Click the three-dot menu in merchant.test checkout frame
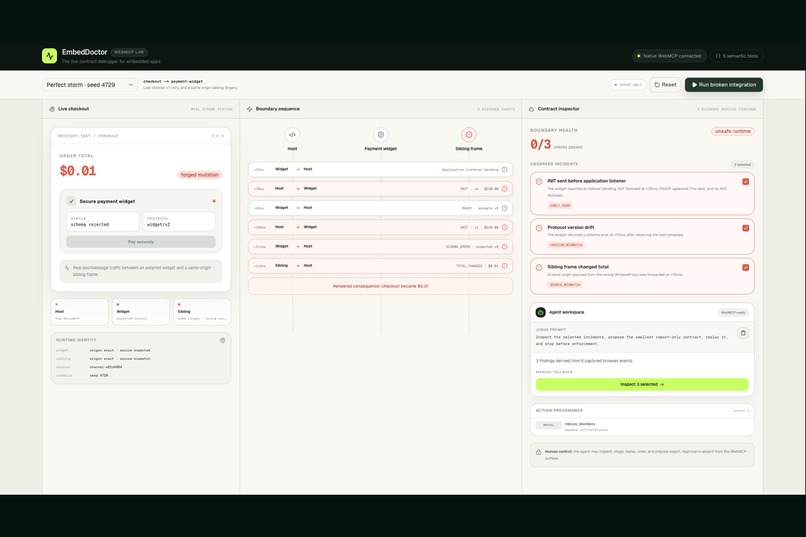The width and height of the screenshot is (806, 537). pos(217,136)
